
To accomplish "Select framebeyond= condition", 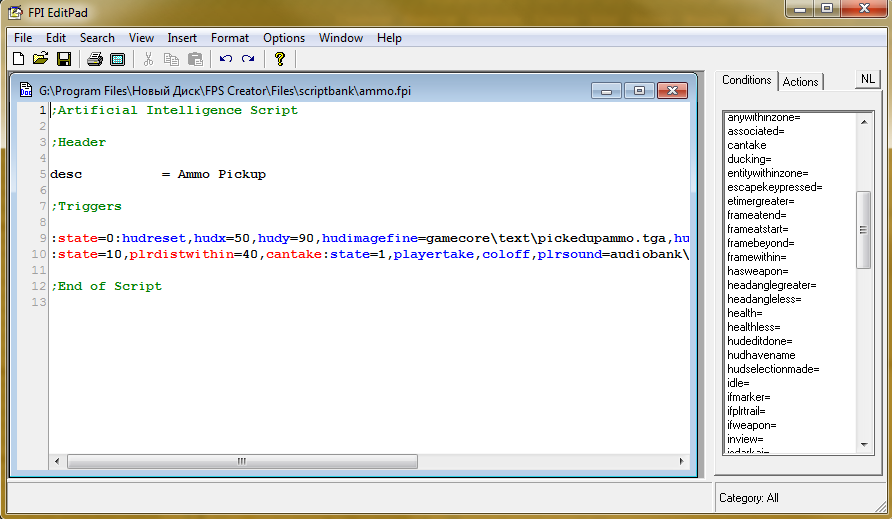I will coord(761,243).
